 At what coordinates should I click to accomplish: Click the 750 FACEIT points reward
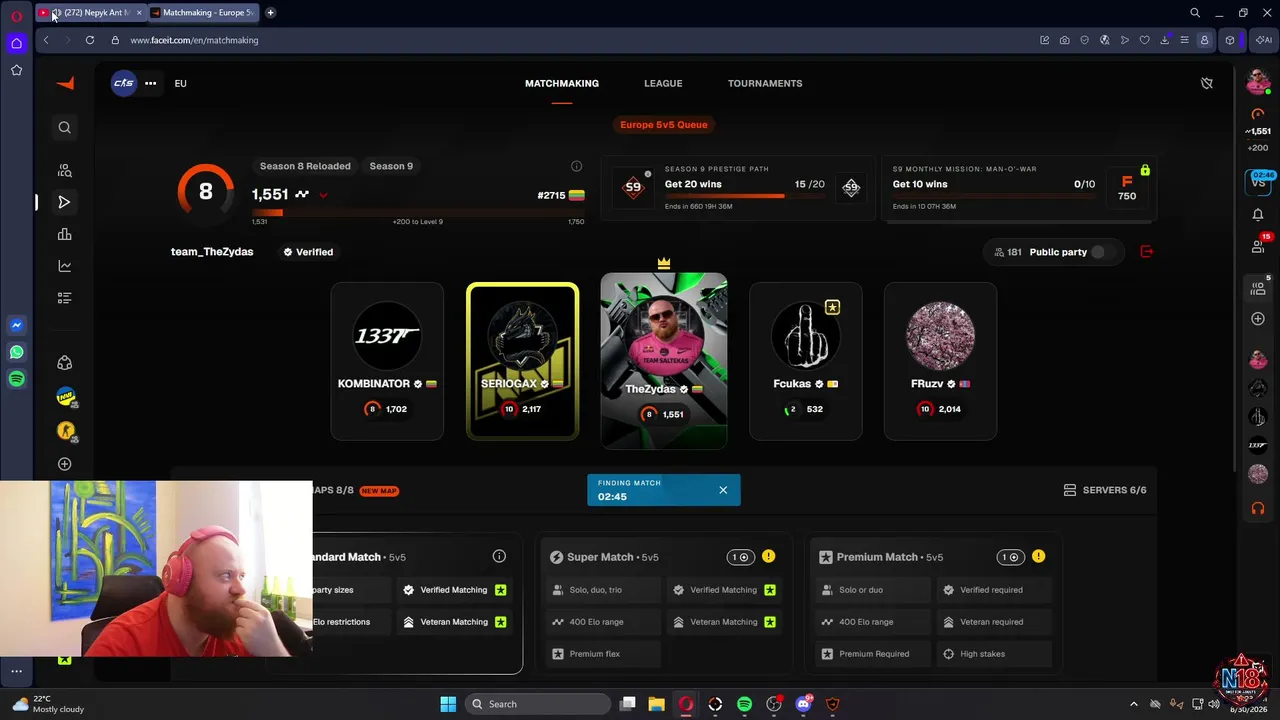[1127, 188]
